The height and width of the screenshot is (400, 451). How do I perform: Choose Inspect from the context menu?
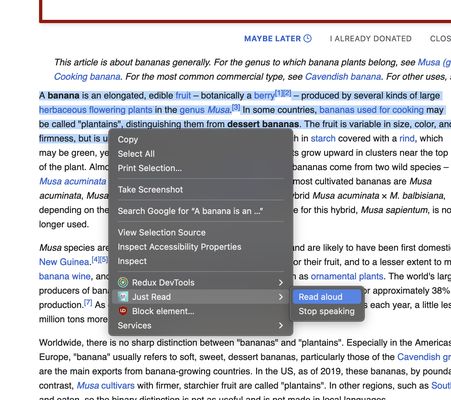(x=201, y=261)
